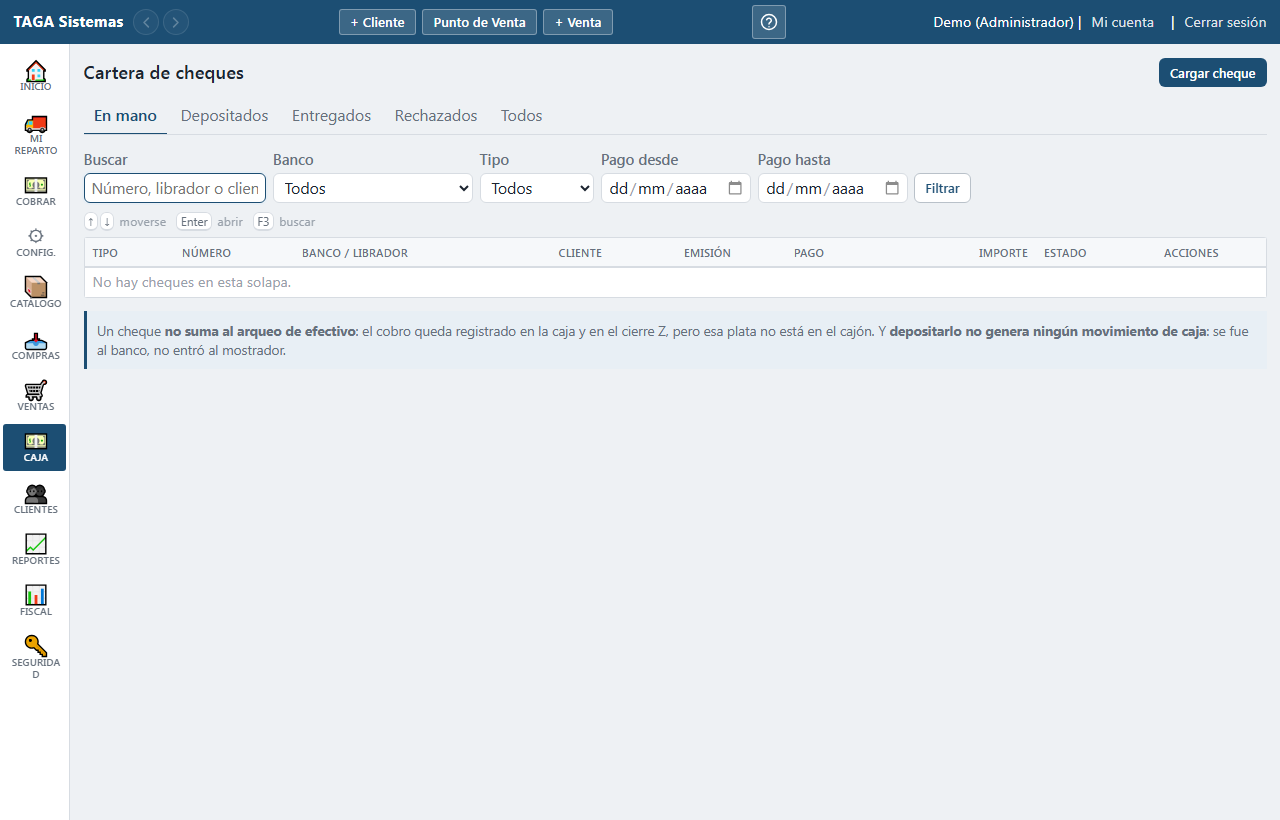Select the Caja sidebar icon
This screenshot has width=1280, height=820.
35,447
